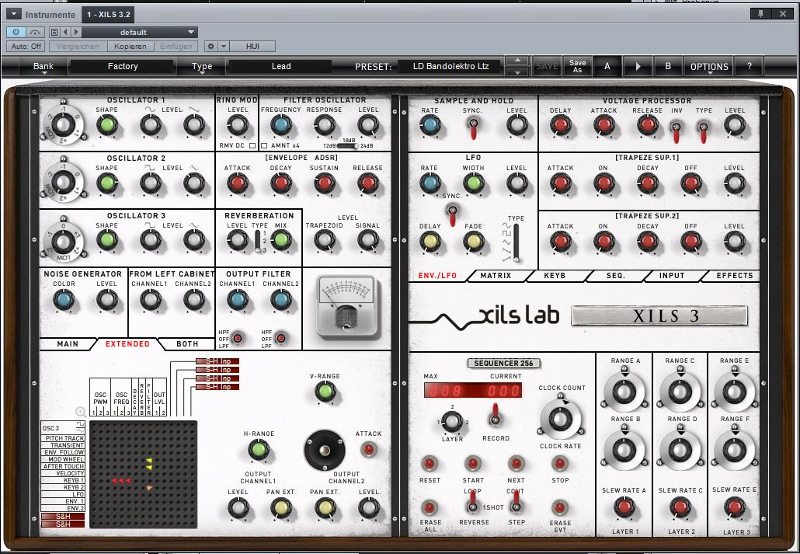Open the EFFECTS tab
800x554 pixels.
tap(734, 275)
